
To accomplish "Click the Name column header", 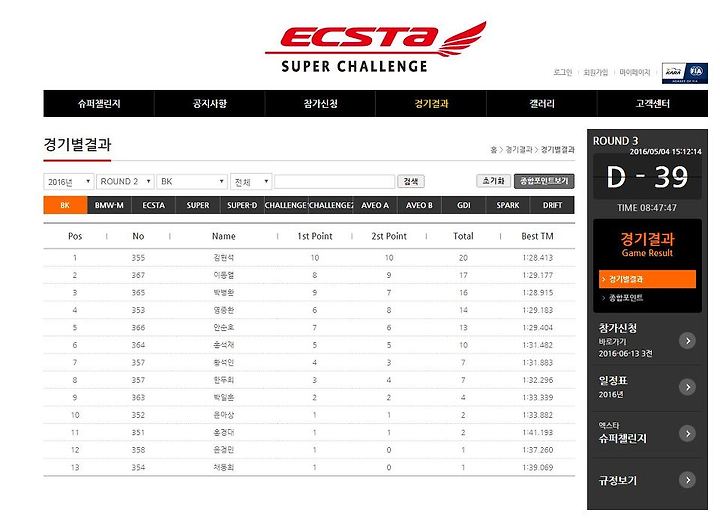I will click(x=224, y=236).
